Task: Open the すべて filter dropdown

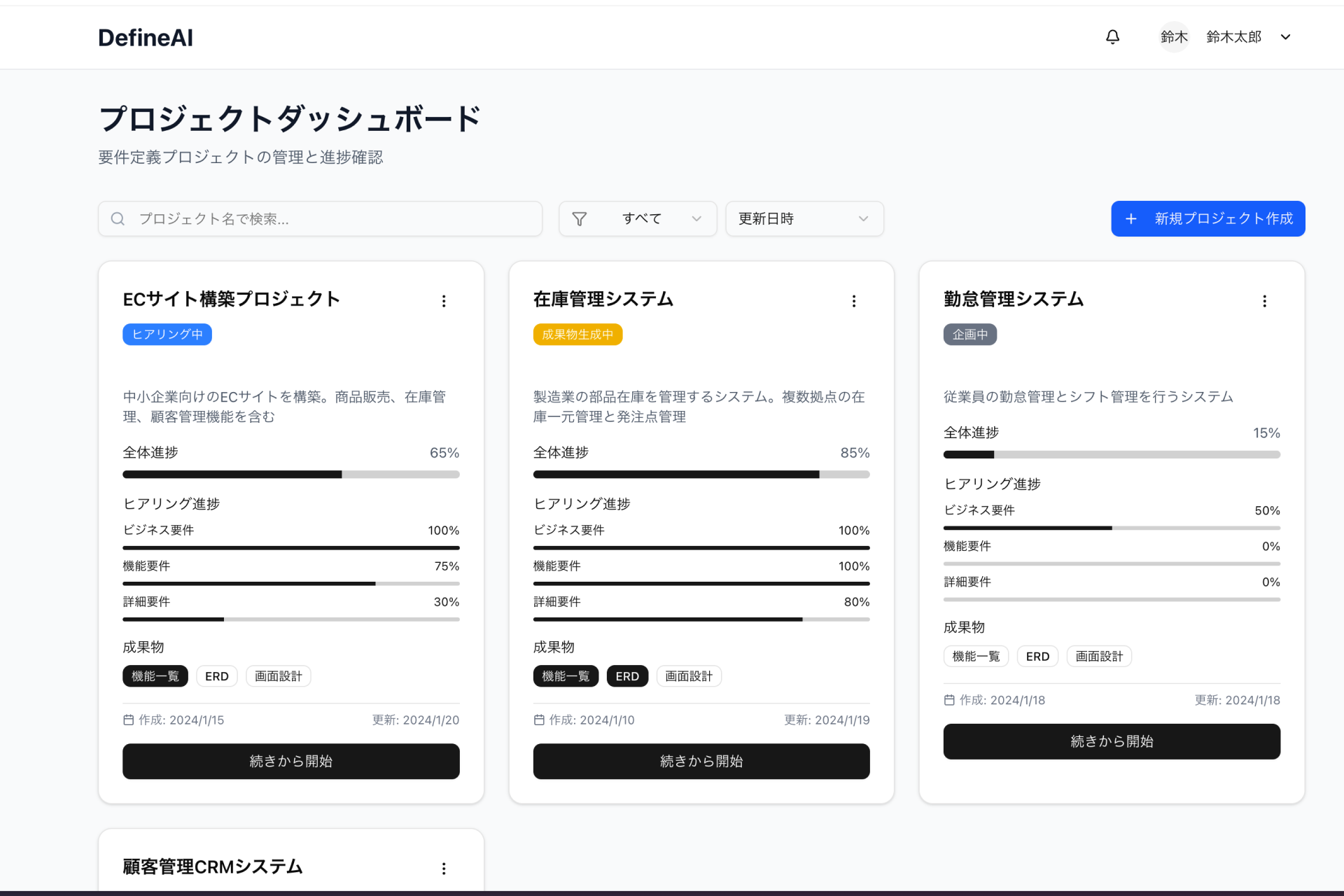Action: click(637, 218)
